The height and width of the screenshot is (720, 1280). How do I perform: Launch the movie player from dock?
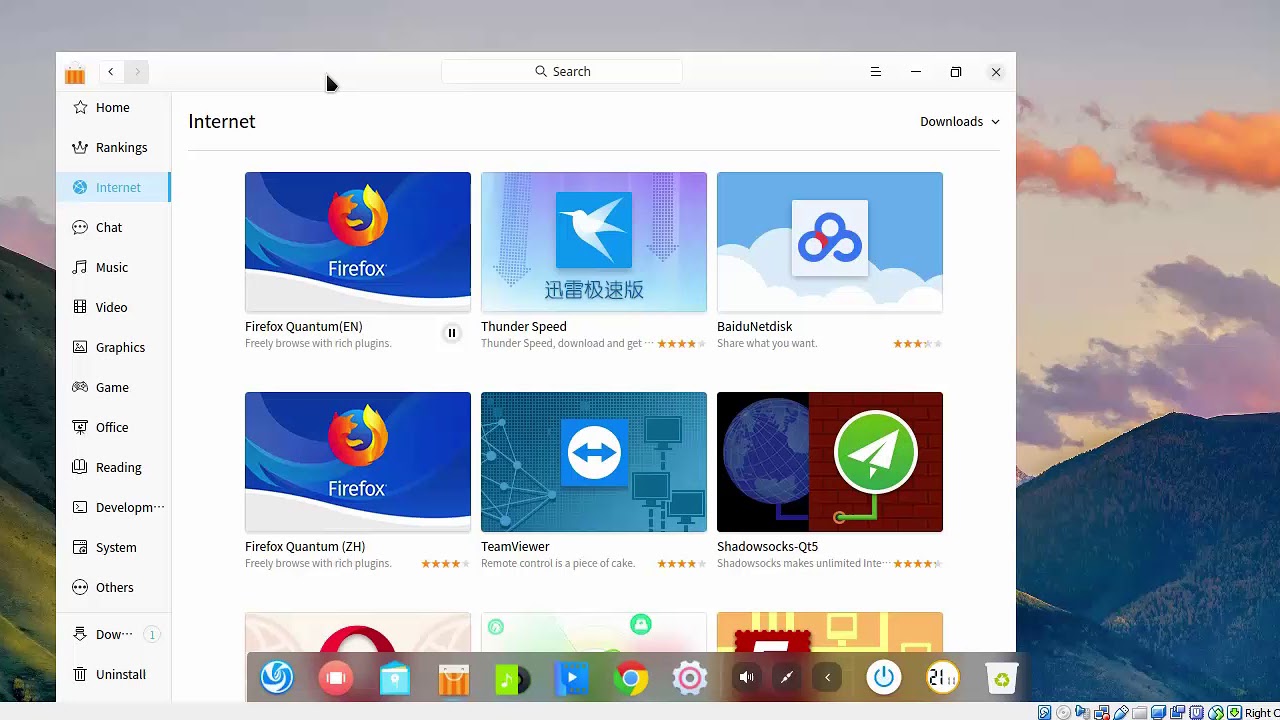pyautogui.click(x=572, y=678)
